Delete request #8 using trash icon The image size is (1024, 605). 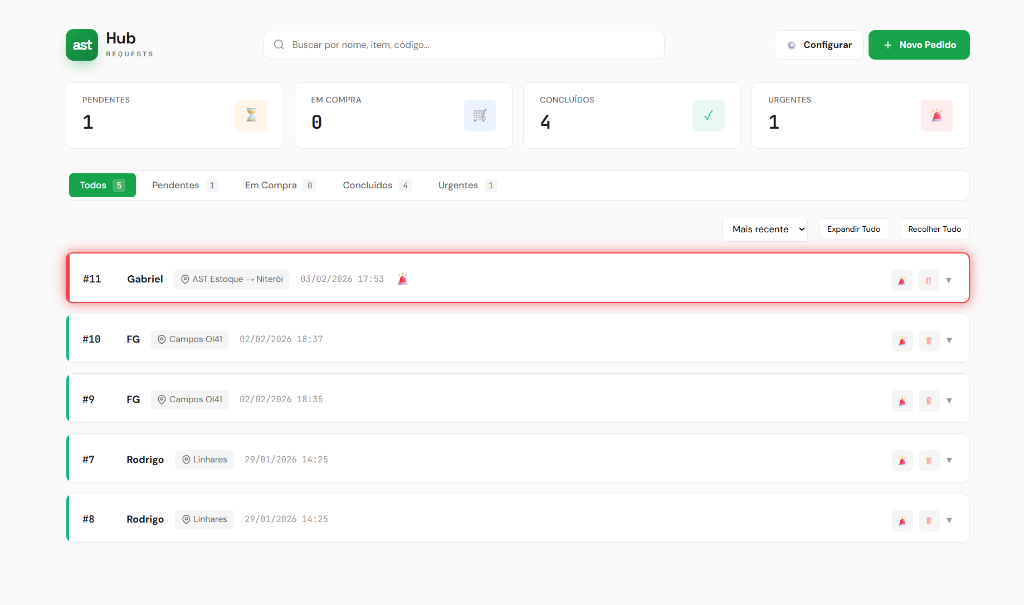pyautogui.click(x=928, y=520)
